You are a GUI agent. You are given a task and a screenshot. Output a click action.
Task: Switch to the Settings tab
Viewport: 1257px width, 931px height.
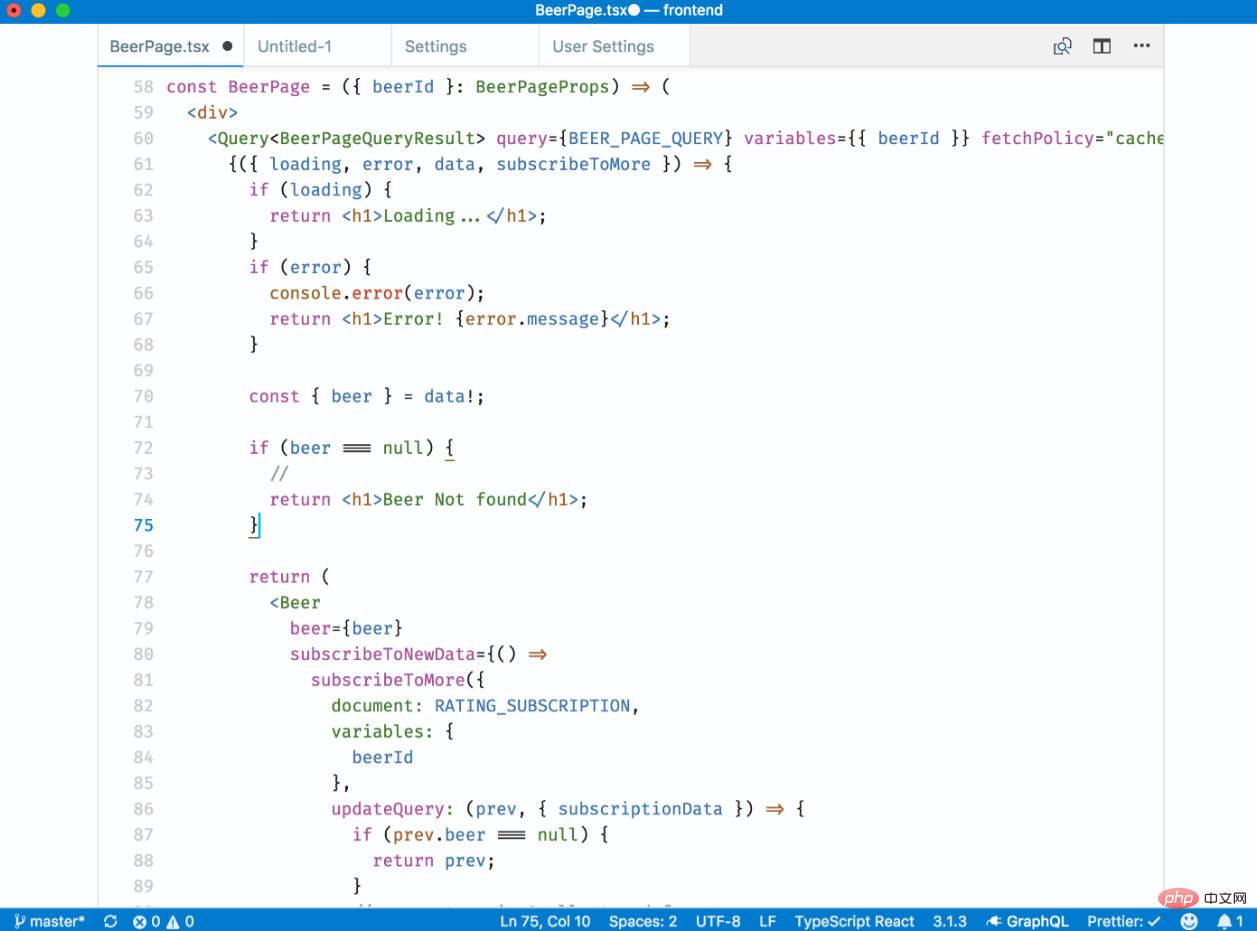435,46
